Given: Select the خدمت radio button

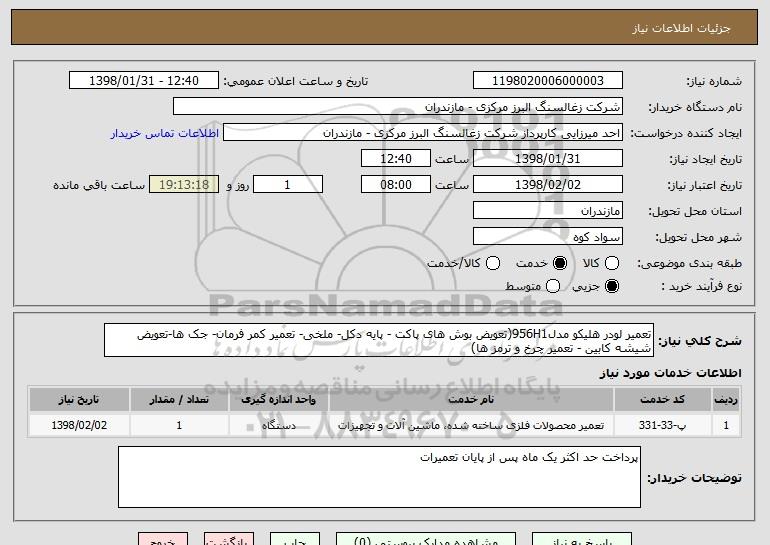Looking at the screenshot, I should [559, 263].
